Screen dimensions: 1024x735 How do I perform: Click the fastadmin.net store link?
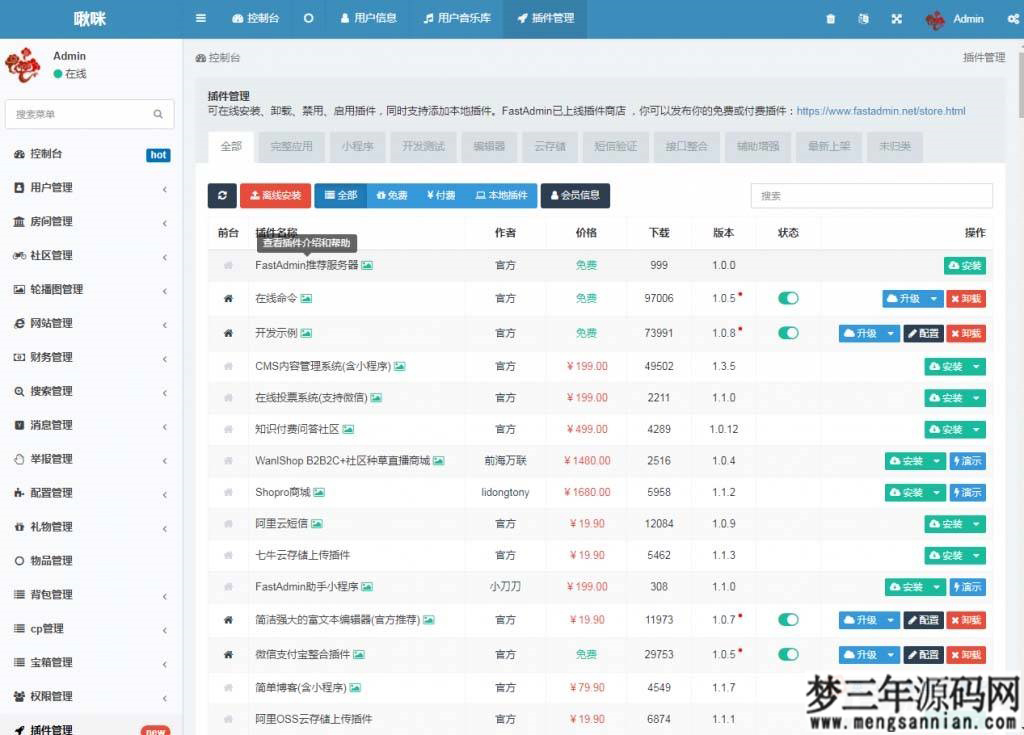[880, 111]
